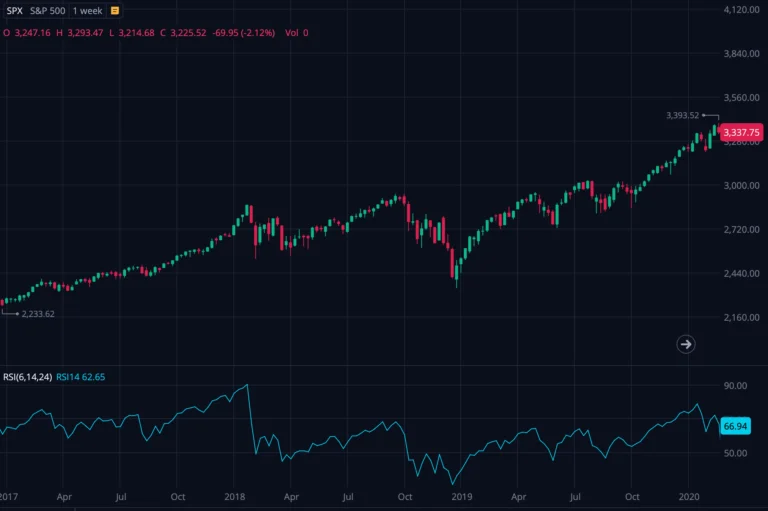
Task: Click the scroll-to-latest arrow icon
Action: point(686,344)
